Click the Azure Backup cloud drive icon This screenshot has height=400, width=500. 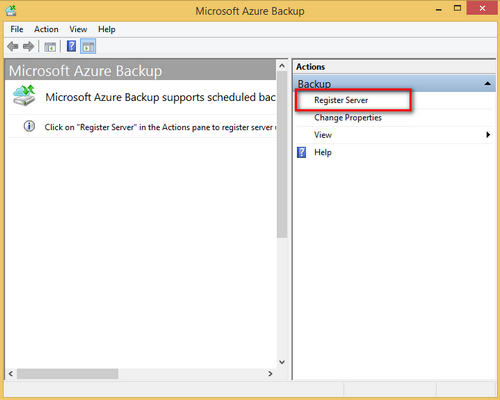click(24, 95)
